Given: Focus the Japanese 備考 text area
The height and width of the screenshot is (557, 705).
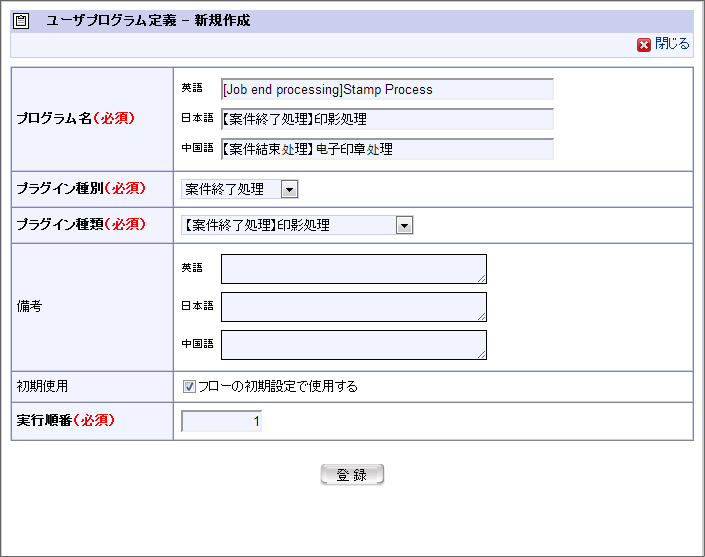Looking at the screenshot, I should click(353, 307).
